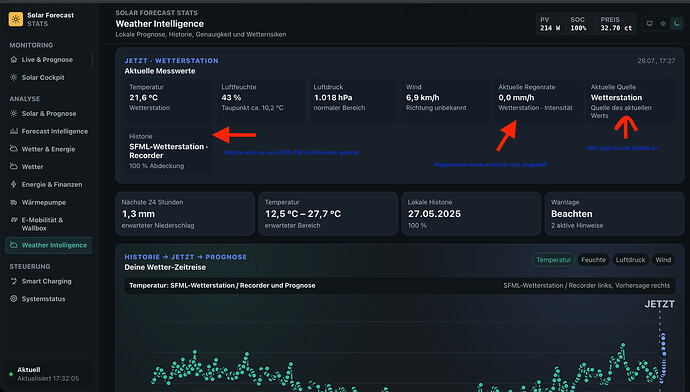Viewport: 690px width, 392px height.
Task: Select the Wärmepumpe sidebar icon
Action: click(14, 202)
